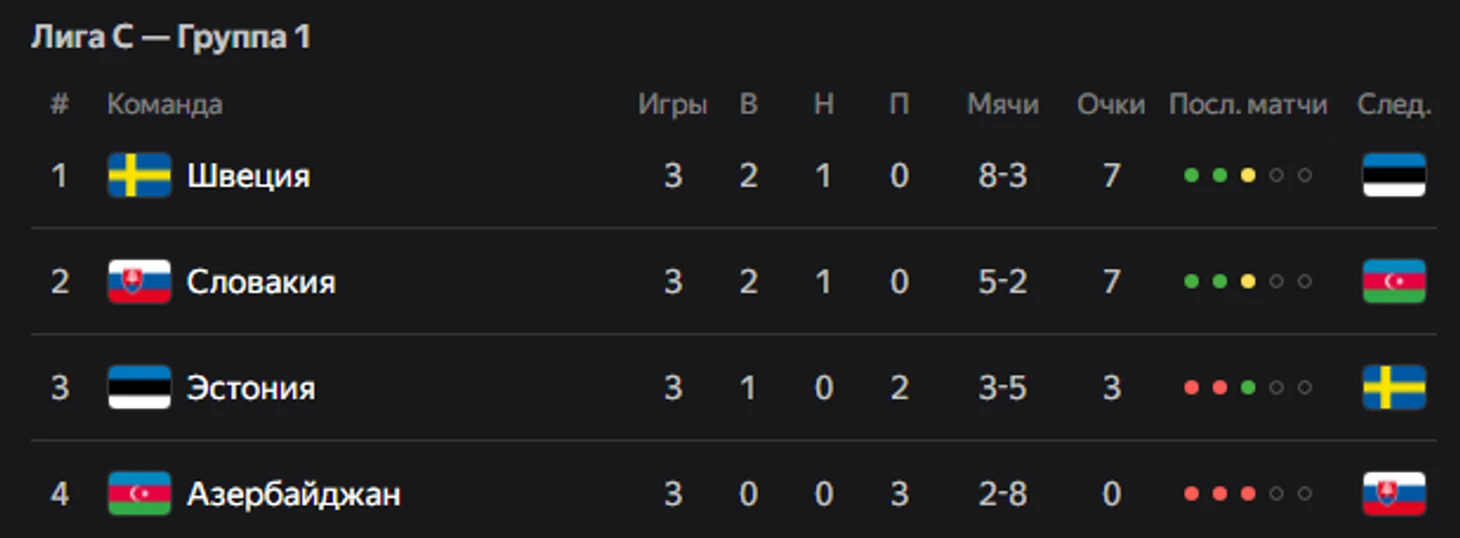Click Sweden's flag icon beside Швеция
1460x538 pixels.
click(139, 176)
